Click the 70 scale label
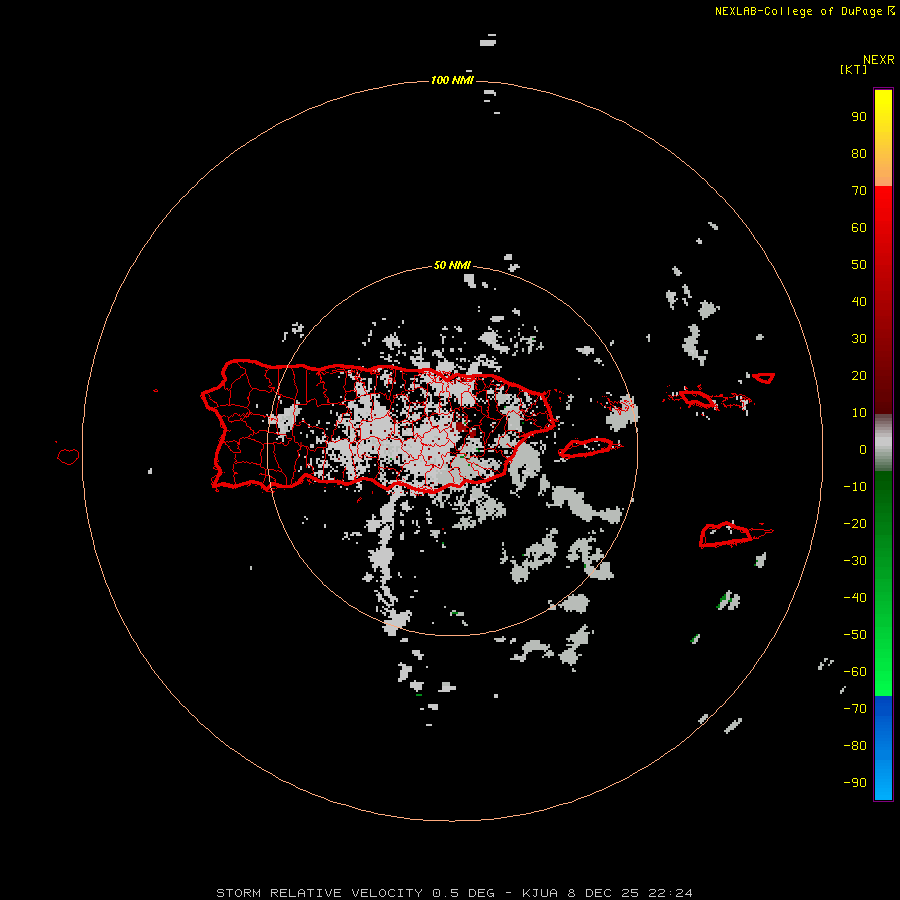Screen dimensions: 900x900 tap(859, 191)
